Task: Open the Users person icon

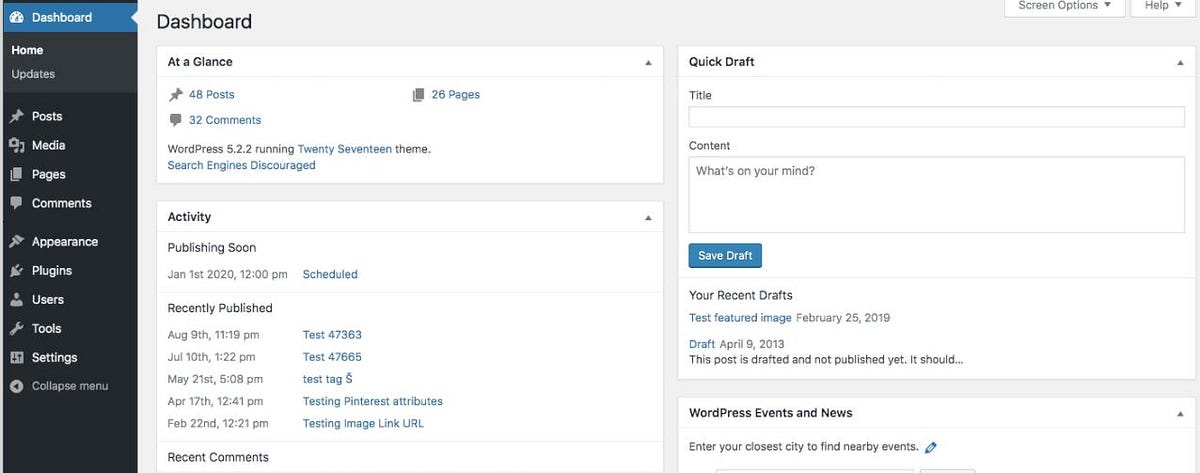Action: point(16,300)
